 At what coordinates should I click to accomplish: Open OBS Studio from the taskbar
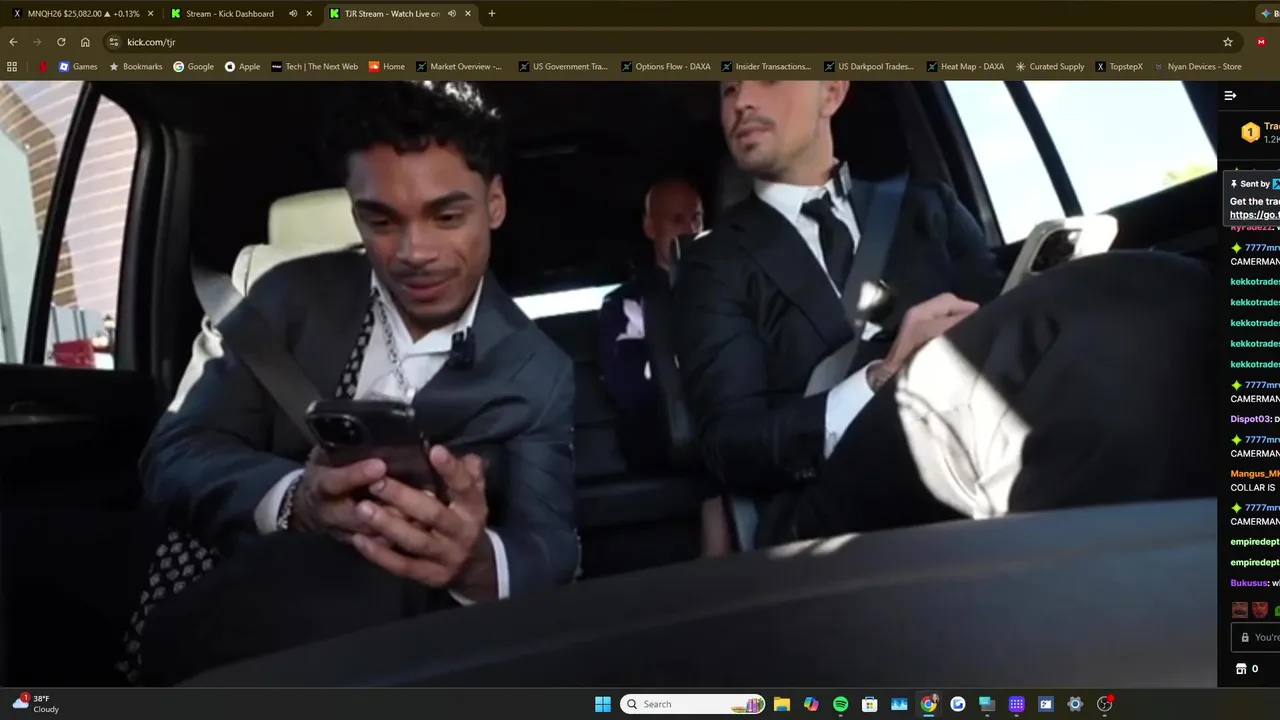tap(1104, 704)
